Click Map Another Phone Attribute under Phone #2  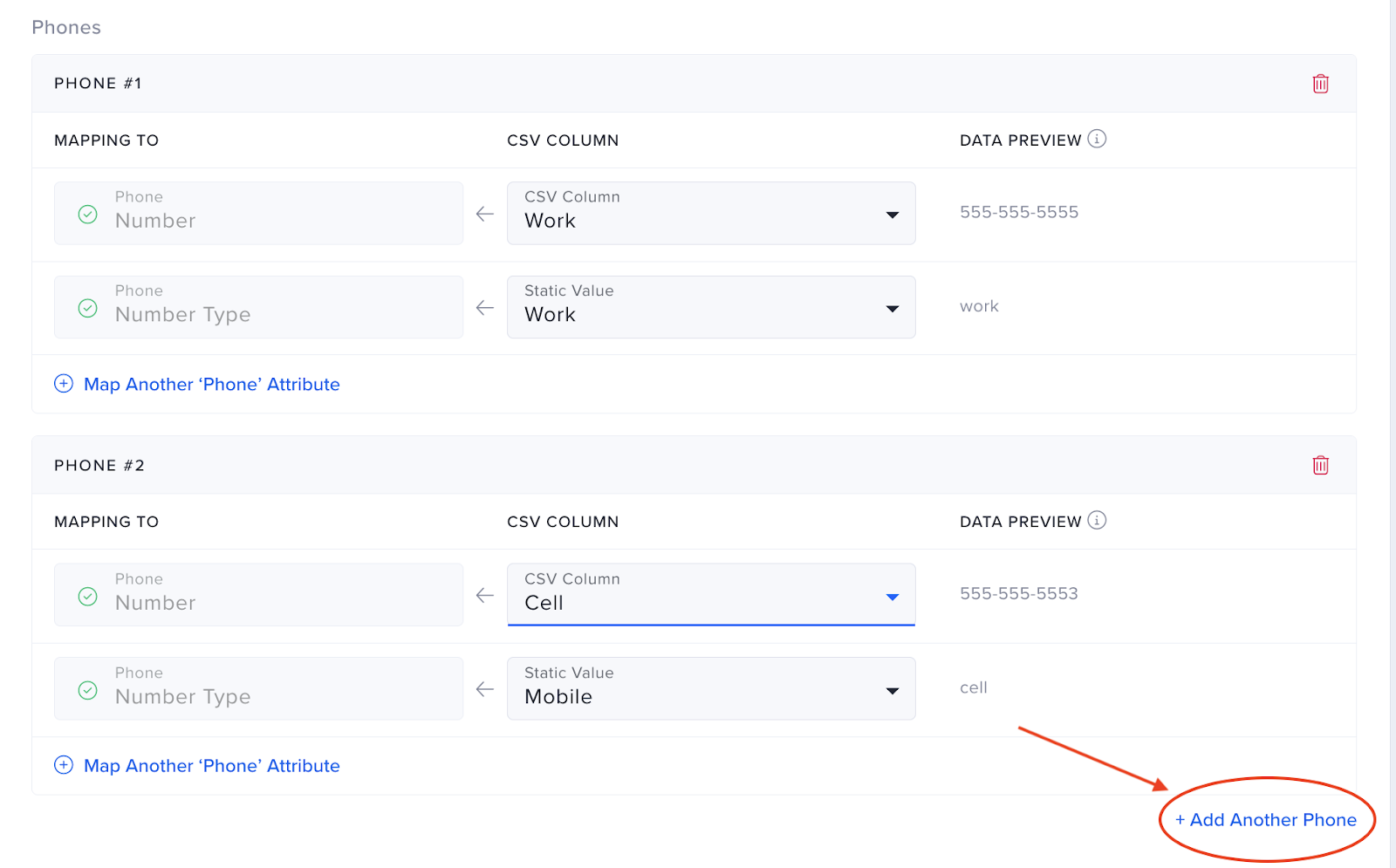click(x=211, y=765)
